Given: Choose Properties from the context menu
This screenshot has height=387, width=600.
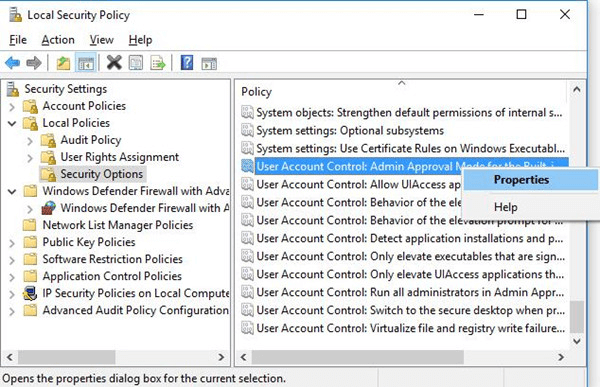Looking at the screenshot, I should pos(531,180).
